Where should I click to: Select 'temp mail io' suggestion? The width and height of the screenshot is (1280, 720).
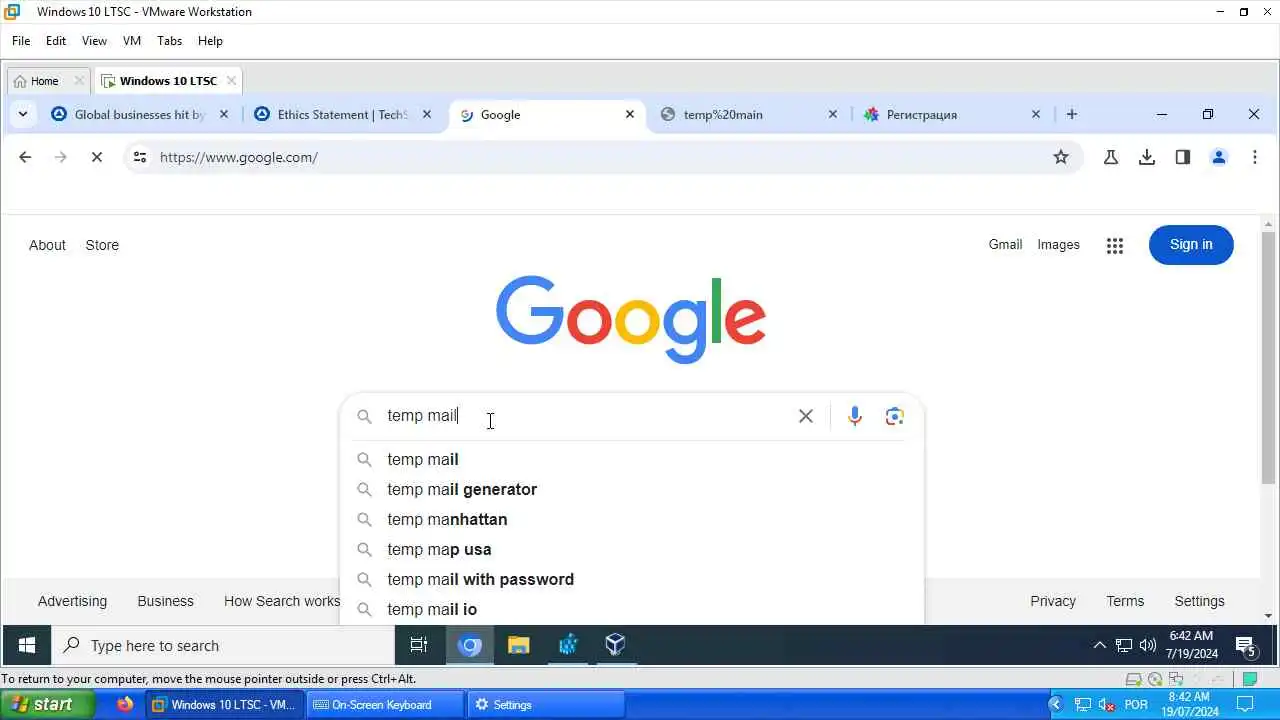632,609
